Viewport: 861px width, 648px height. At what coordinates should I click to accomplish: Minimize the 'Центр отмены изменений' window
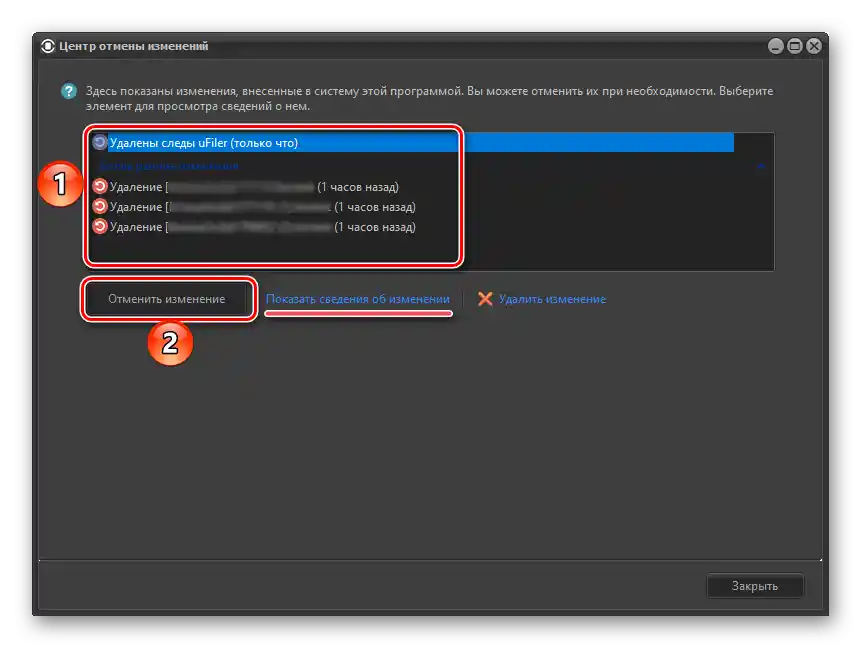(x=775, y=46)
